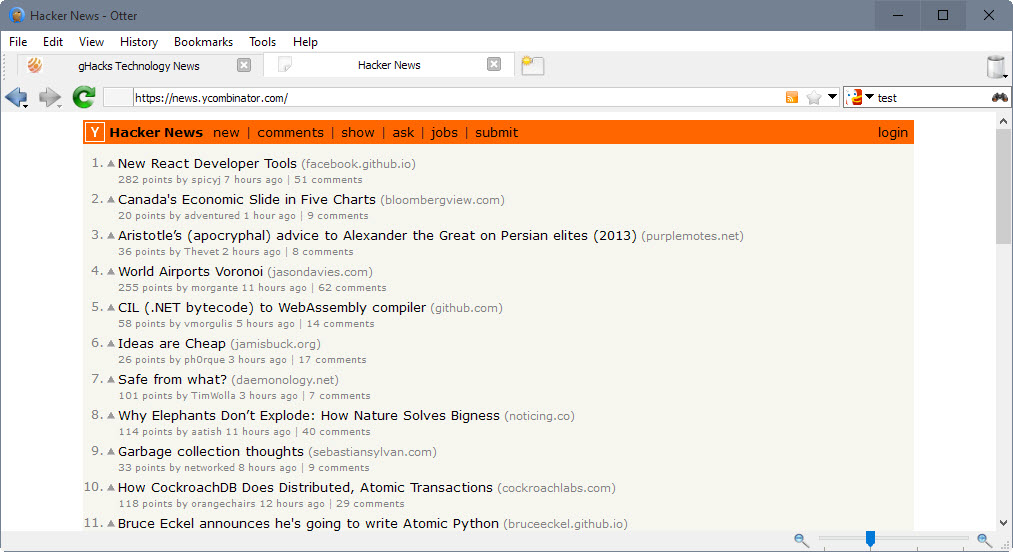
Task: Close the Hacker News tab
Action: click(494, 64)
